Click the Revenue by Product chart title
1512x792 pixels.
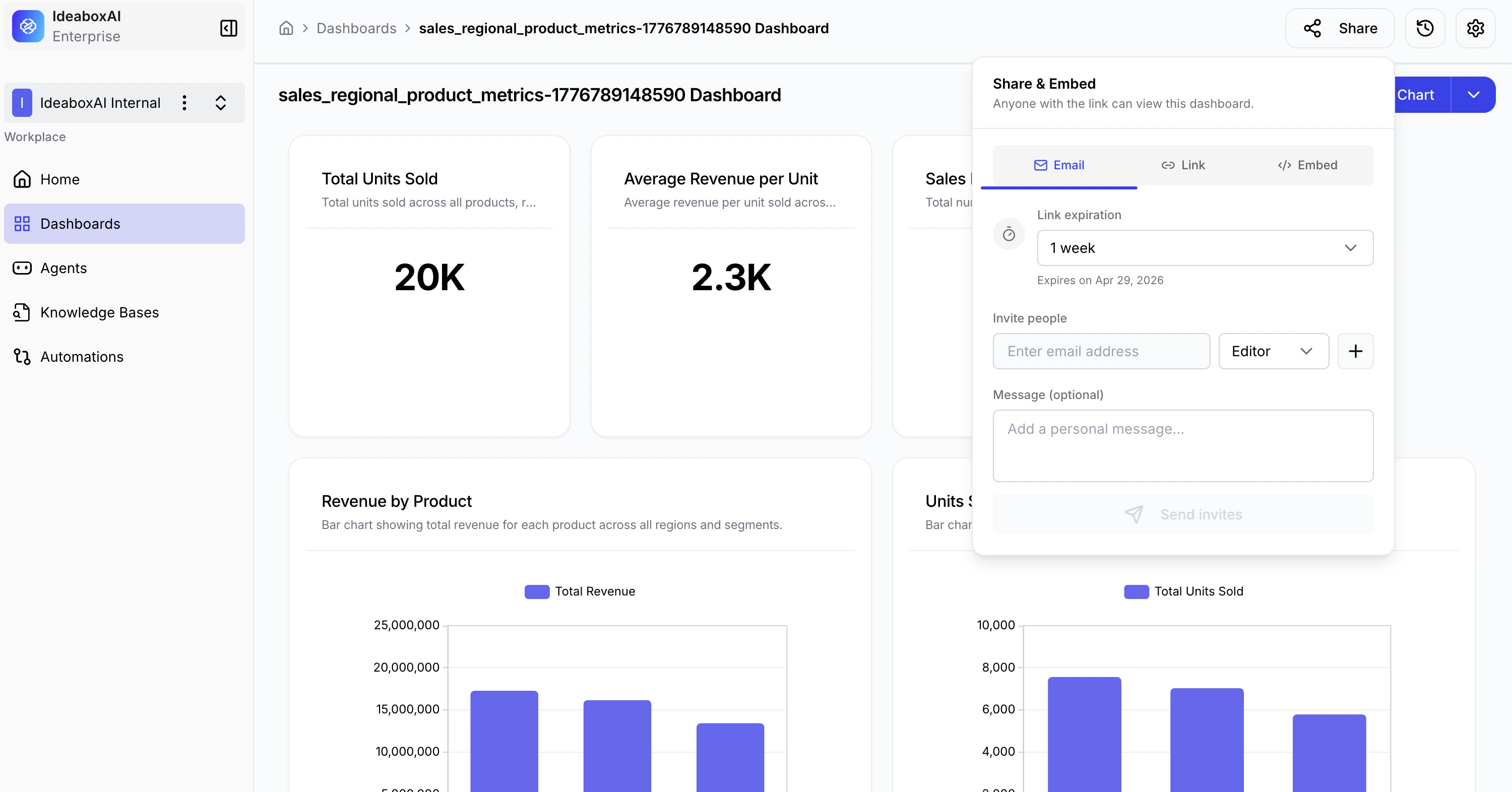click(x=396, y=502)
